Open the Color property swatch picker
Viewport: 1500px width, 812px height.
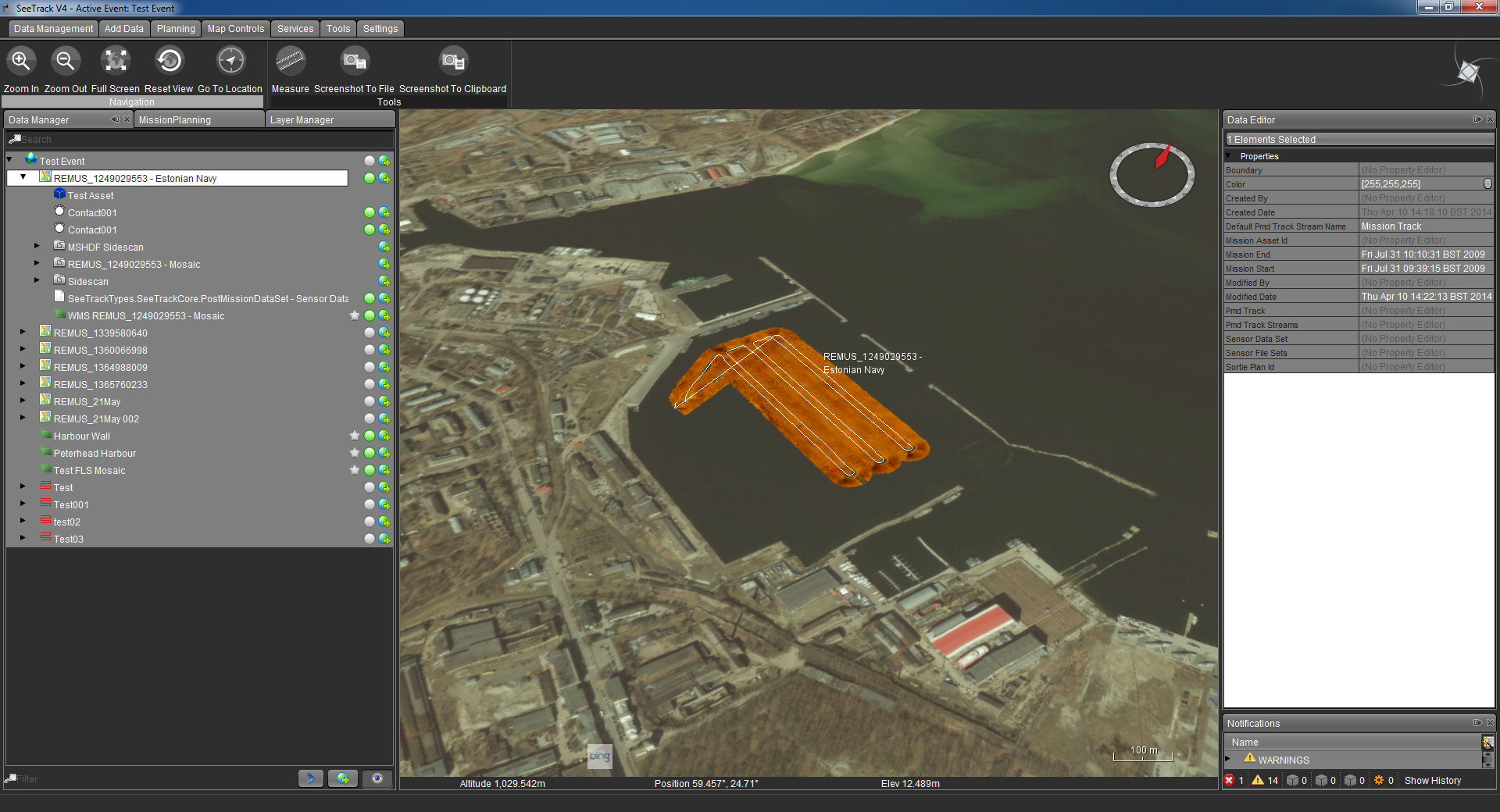point(1487,183)
